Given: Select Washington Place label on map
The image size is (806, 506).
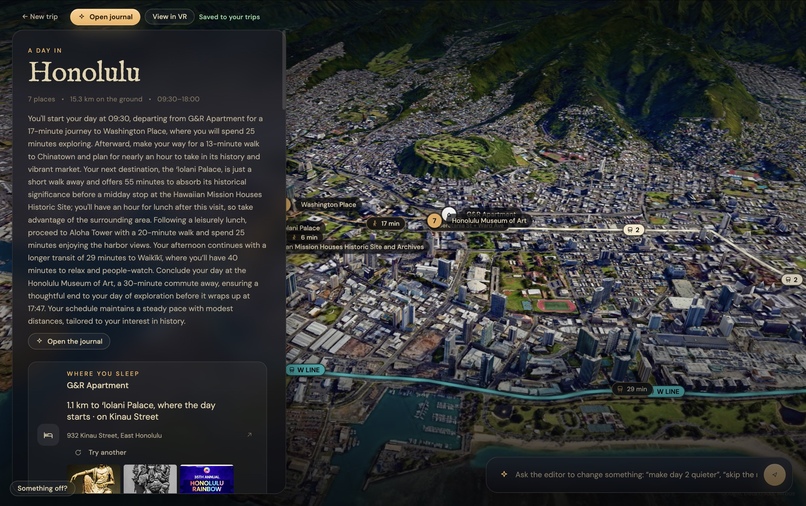Looking at the screenshot, I should pos(328,204).
